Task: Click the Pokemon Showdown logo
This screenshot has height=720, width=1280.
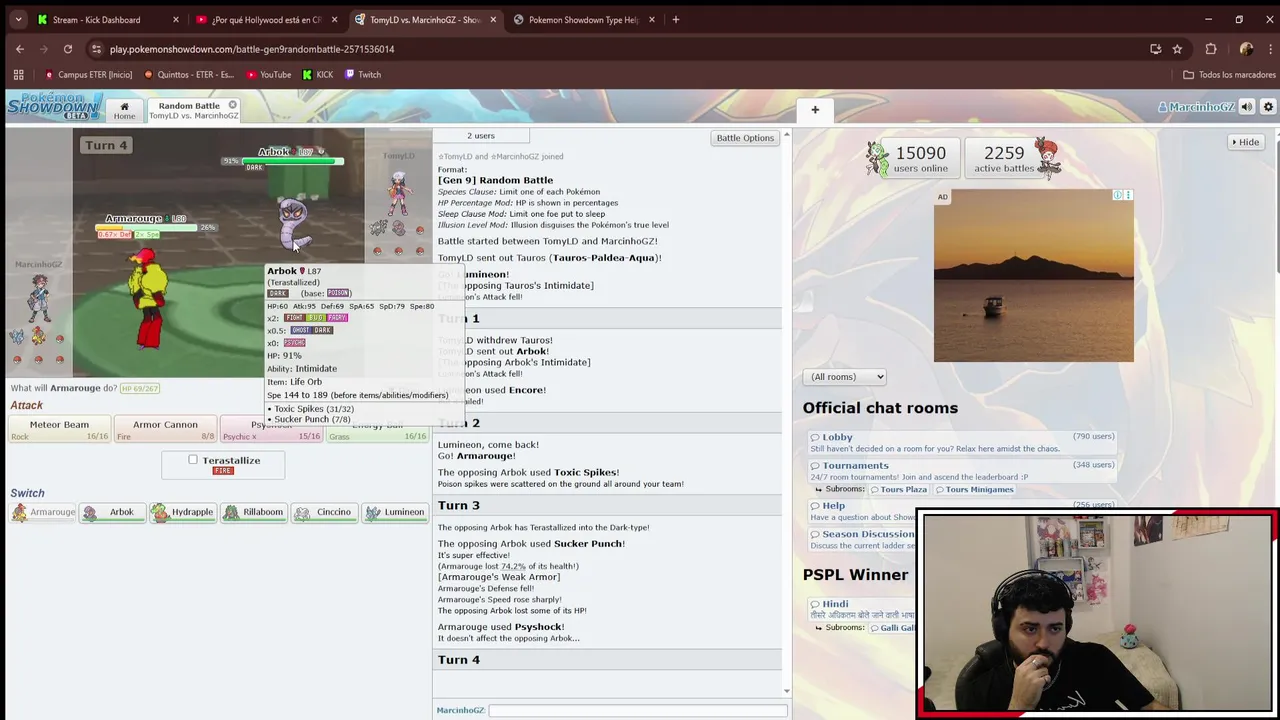Action: click(x=55, y=106)
